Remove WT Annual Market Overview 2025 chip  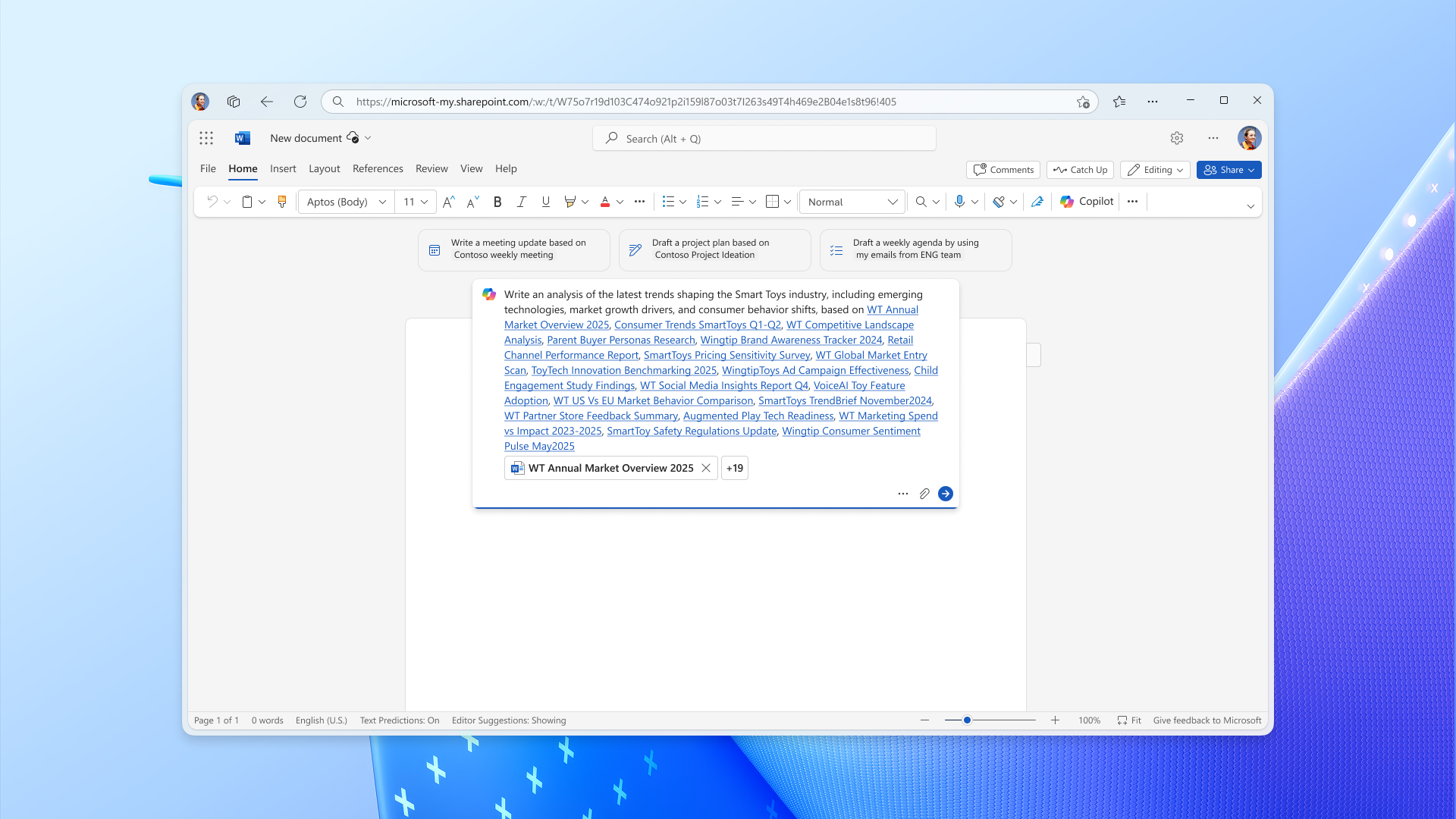click(706, 468)
